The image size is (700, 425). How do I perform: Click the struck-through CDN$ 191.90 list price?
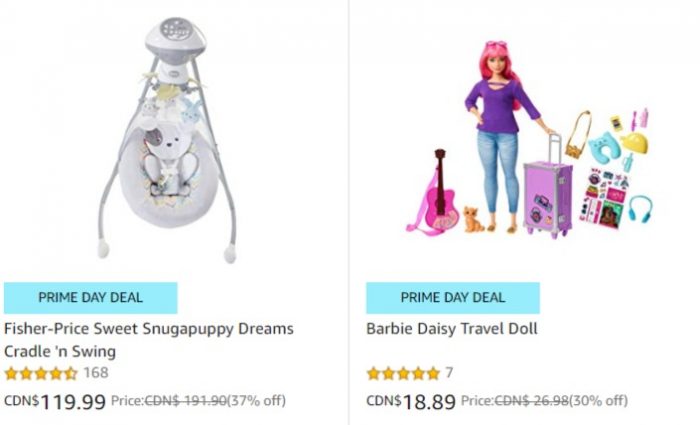186,401
